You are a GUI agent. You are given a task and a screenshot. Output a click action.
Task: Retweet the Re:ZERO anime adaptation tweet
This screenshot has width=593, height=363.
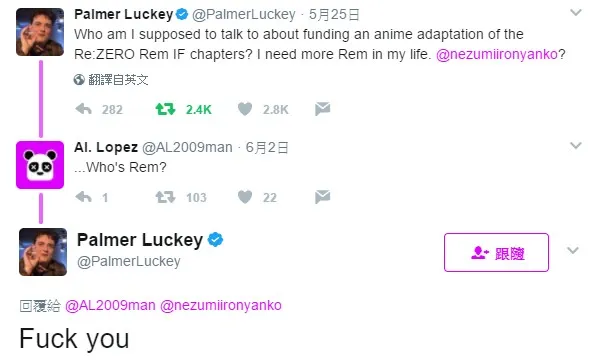coord(166,109)
